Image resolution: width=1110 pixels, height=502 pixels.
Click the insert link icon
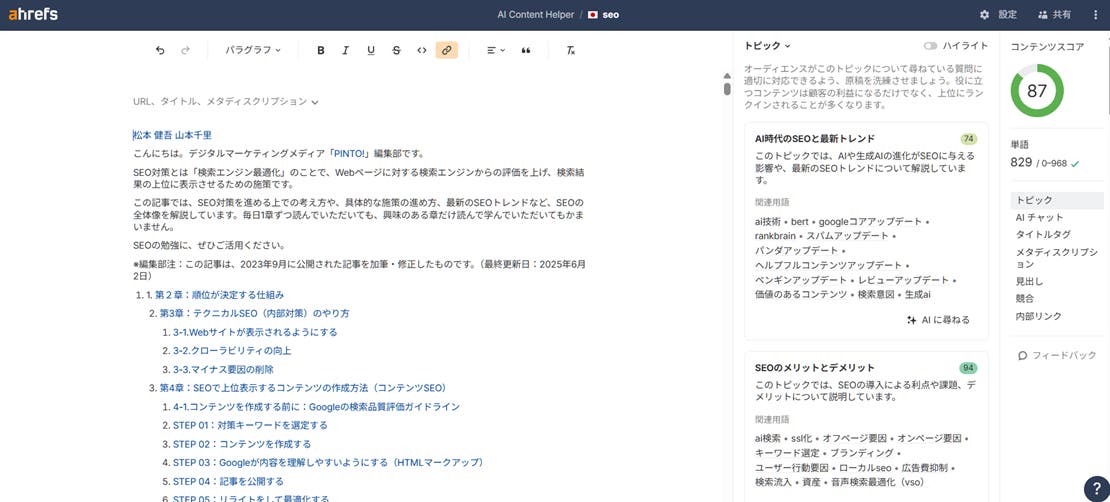click(x=447, y=50)
